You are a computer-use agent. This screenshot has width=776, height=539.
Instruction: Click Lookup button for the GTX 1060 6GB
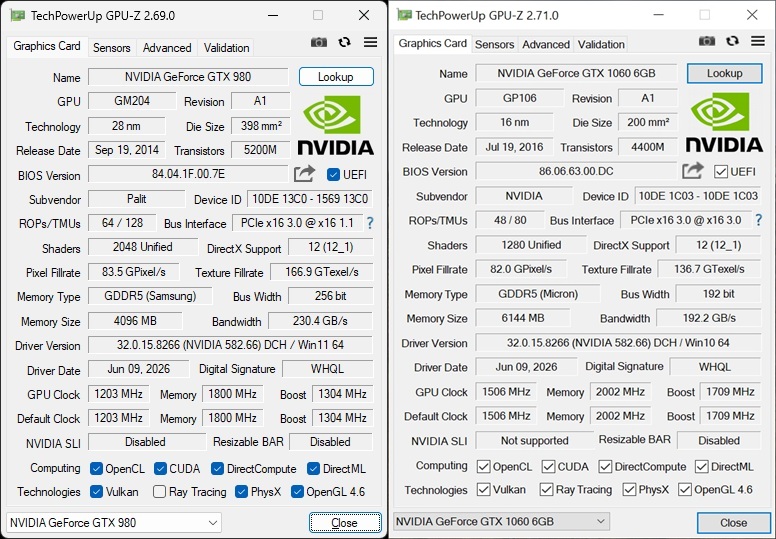725,73
